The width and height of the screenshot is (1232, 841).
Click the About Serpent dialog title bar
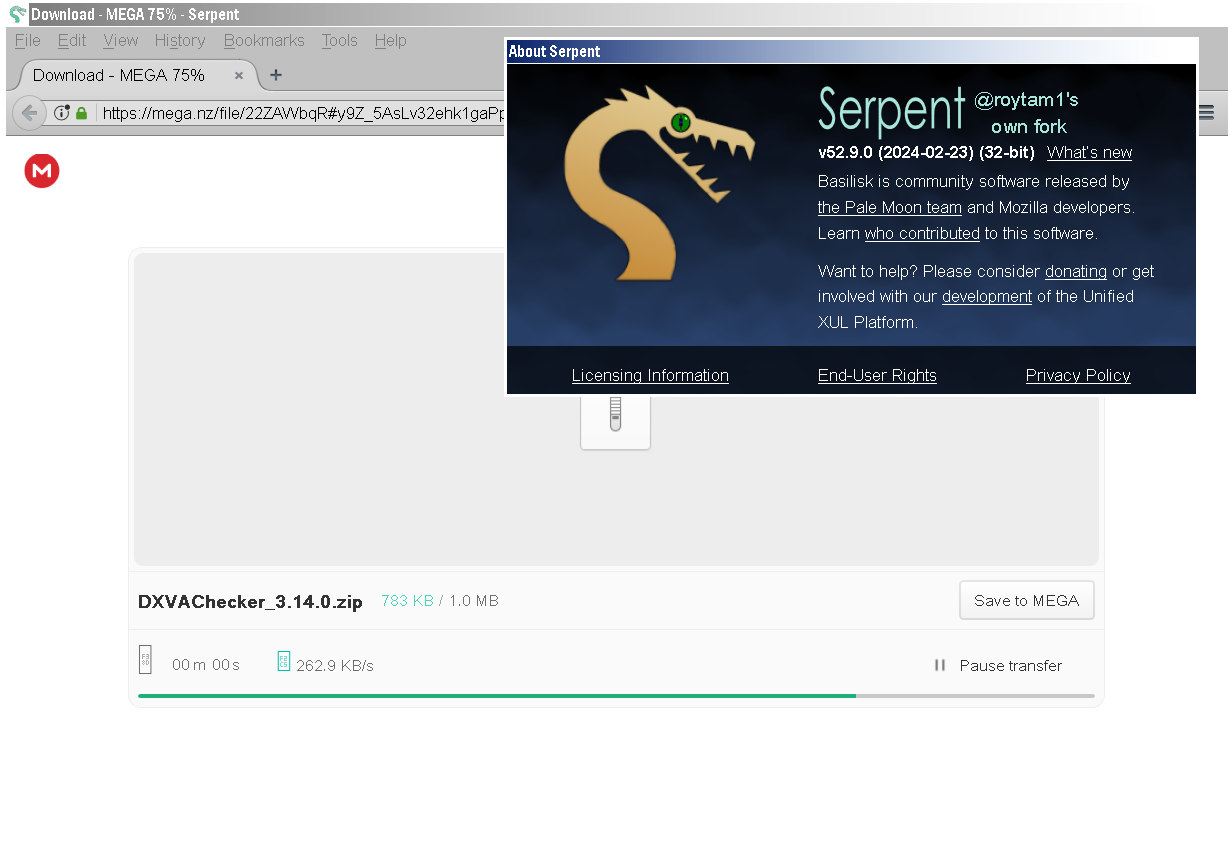coord(851,52)
